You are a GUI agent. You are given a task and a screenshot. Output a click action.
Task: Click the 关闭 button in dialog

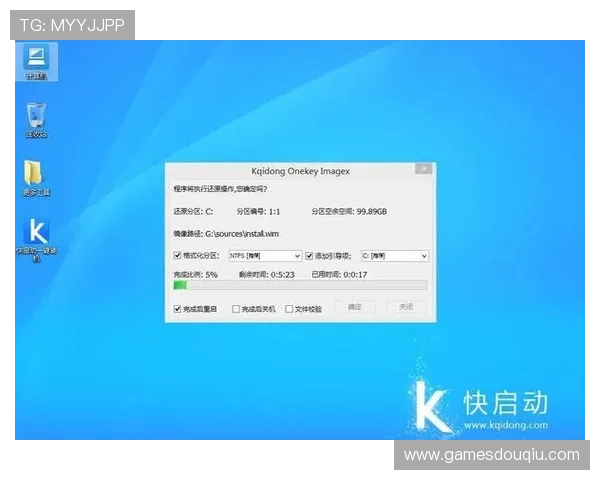pyautogui.click(x=406, y=307)
